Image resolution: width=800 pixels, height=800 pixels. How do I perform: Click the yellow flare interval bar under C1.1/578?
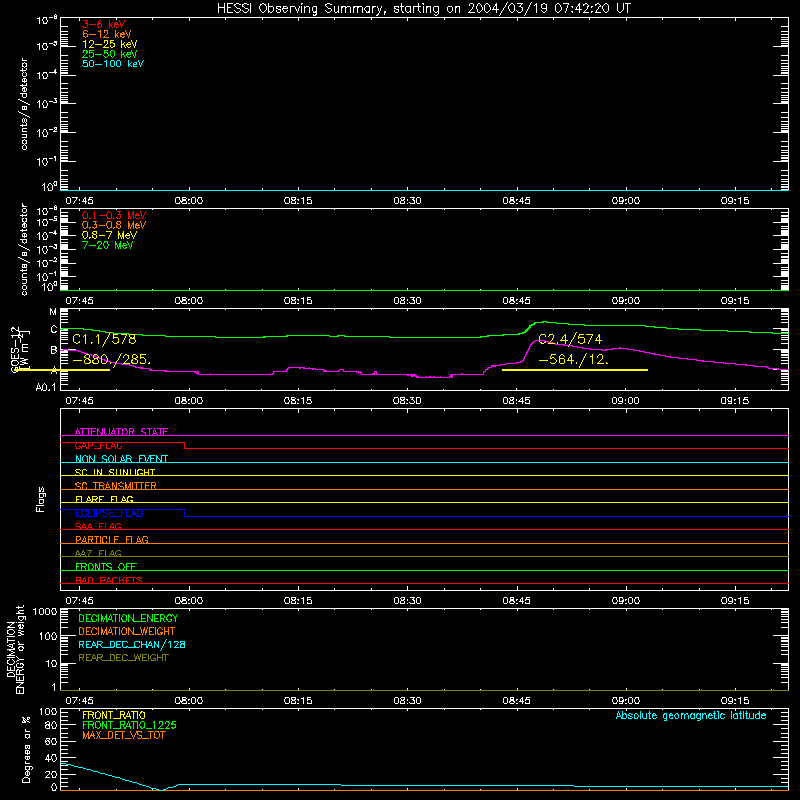tap(64, 370)
